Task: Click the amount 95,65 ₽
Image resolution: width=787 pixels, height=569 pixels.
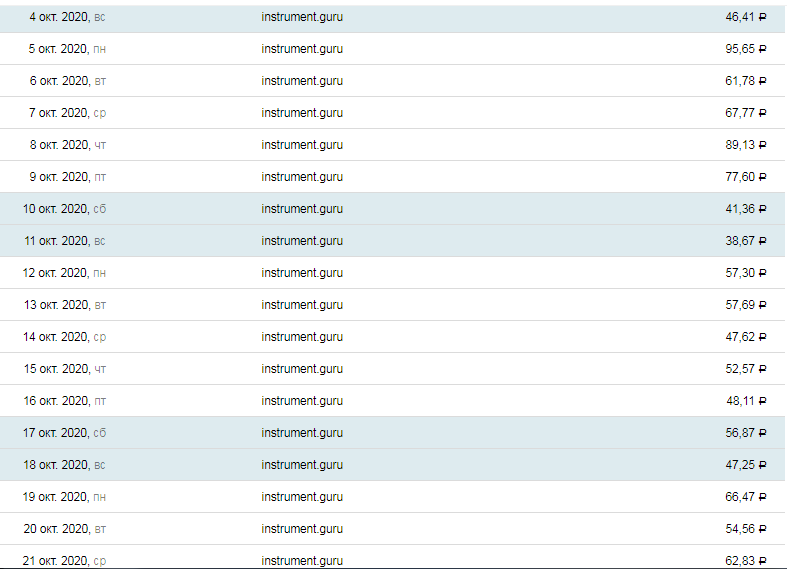Action: point(746,49)
